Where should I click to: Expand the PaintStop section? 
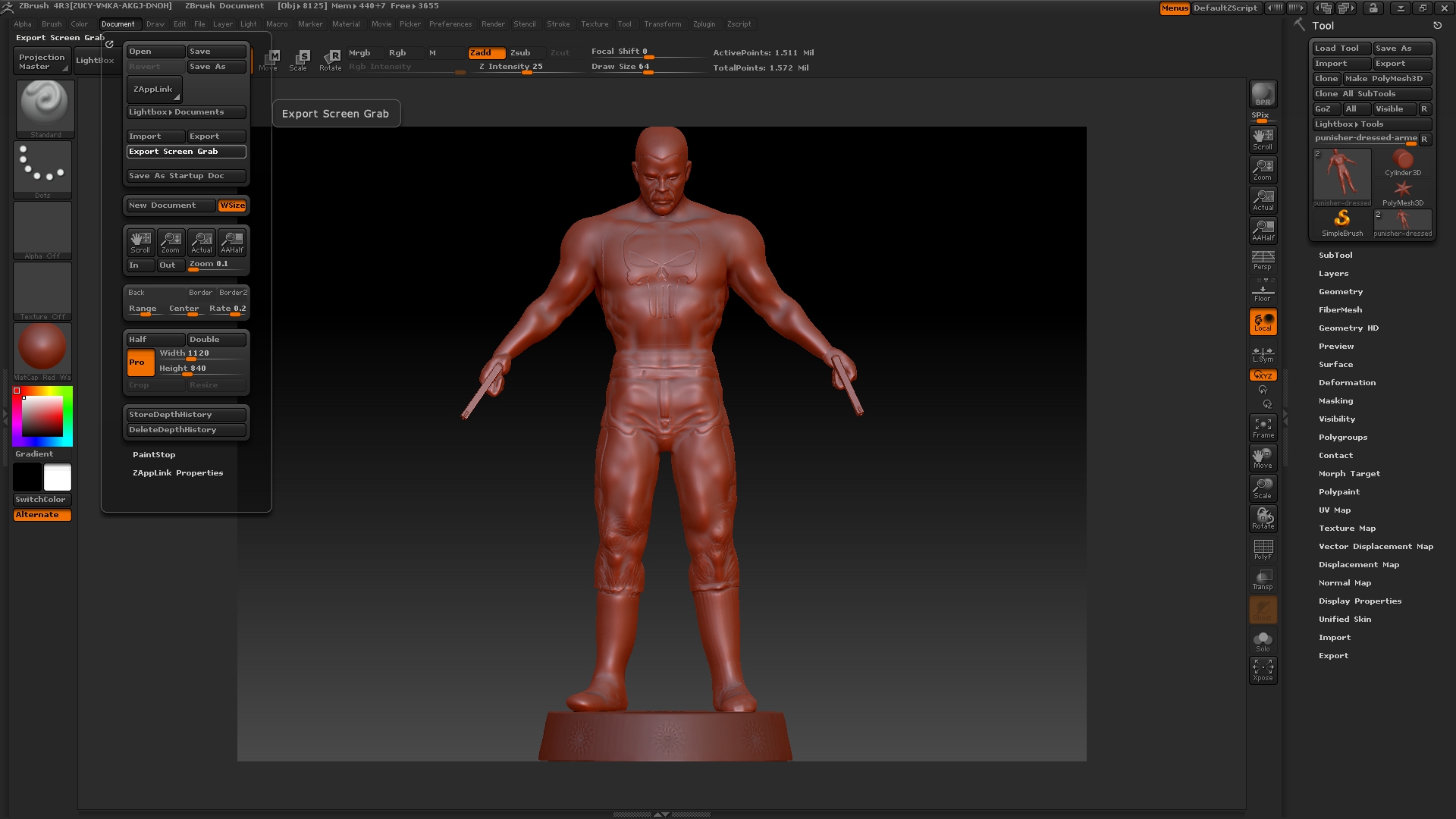point(154,455)
